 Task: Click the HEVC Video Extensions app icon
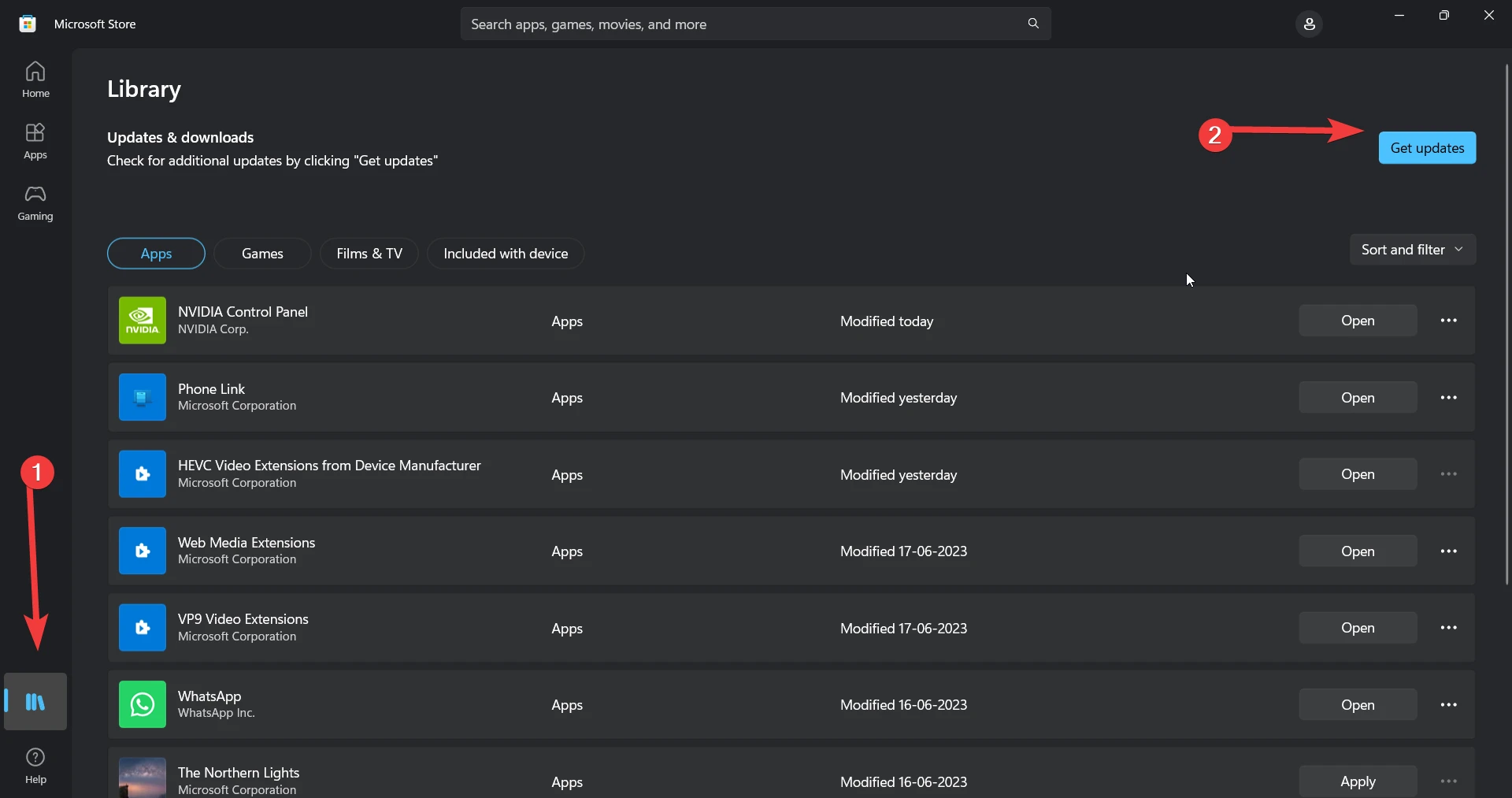pyautogui.click(x=143, y=474)
